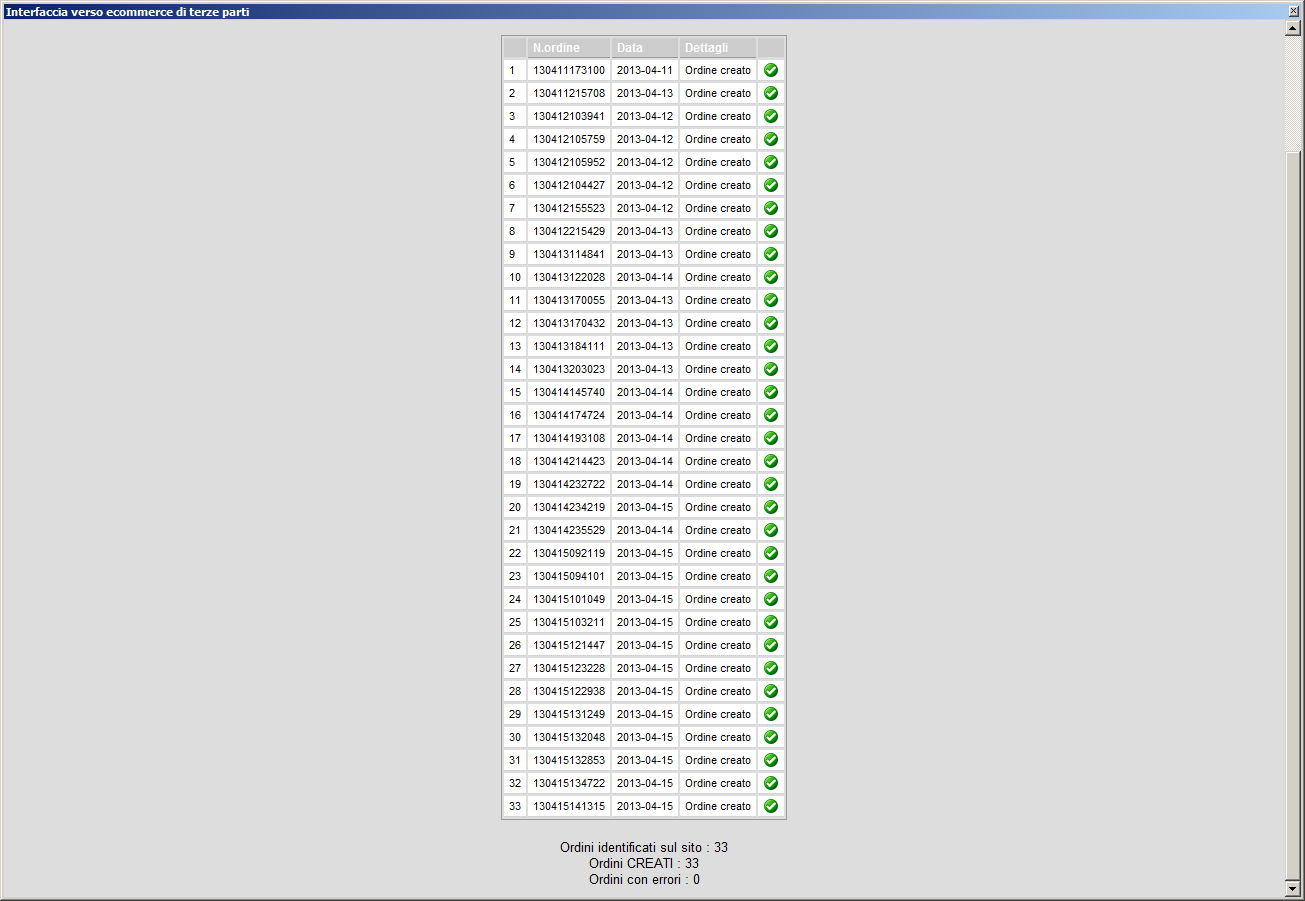Viewport: 1305px width, 901px height.
Task: Click green check icon for order 130414234219
Action: pos(771,507)
